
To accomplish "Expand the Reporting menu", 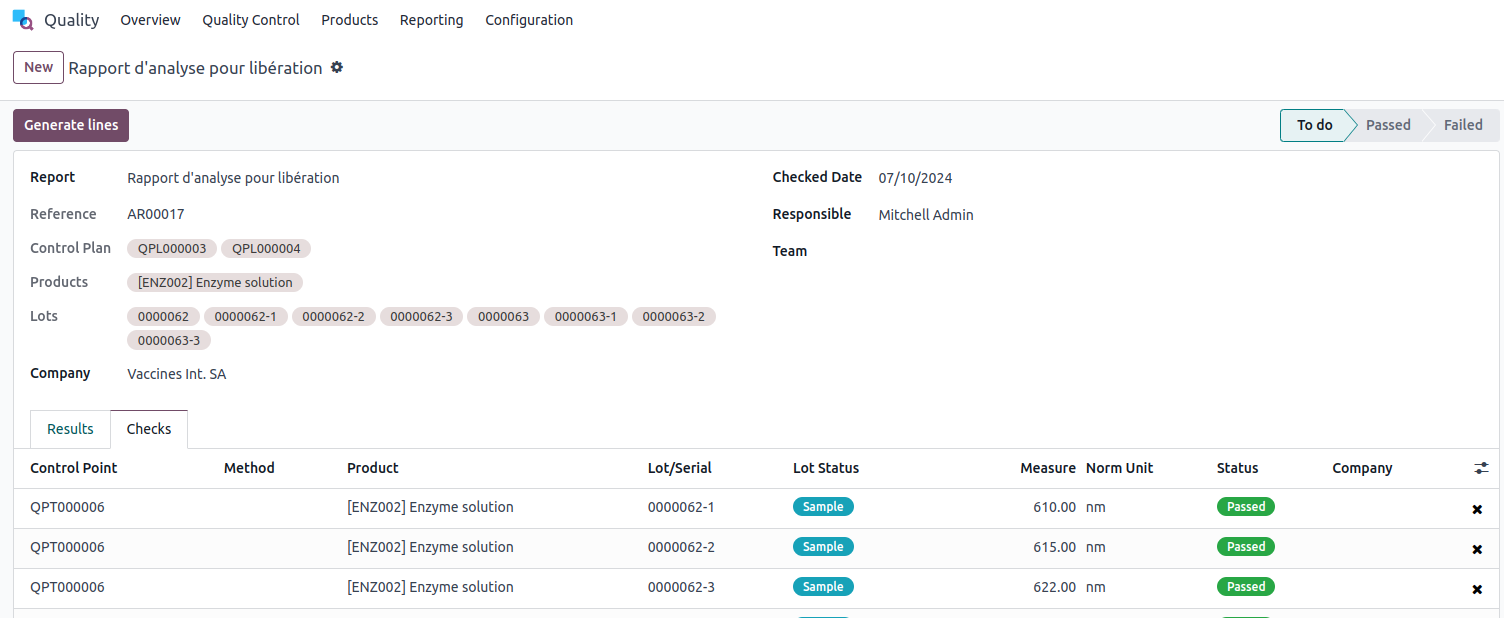I will click(431, 20).
